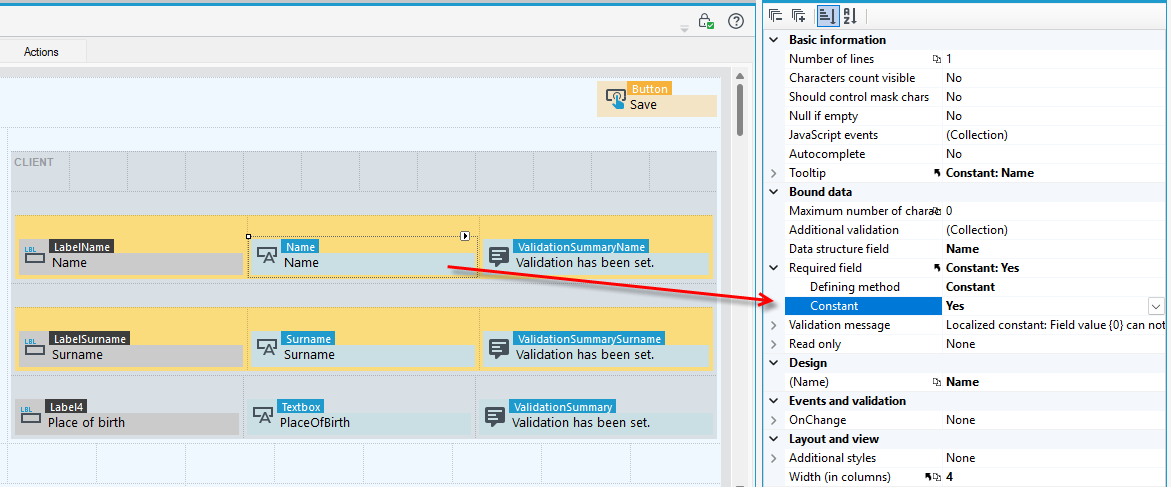The image size is (1171, 487).
Task: Click the Name textbox icon
Action: [267, 255]
